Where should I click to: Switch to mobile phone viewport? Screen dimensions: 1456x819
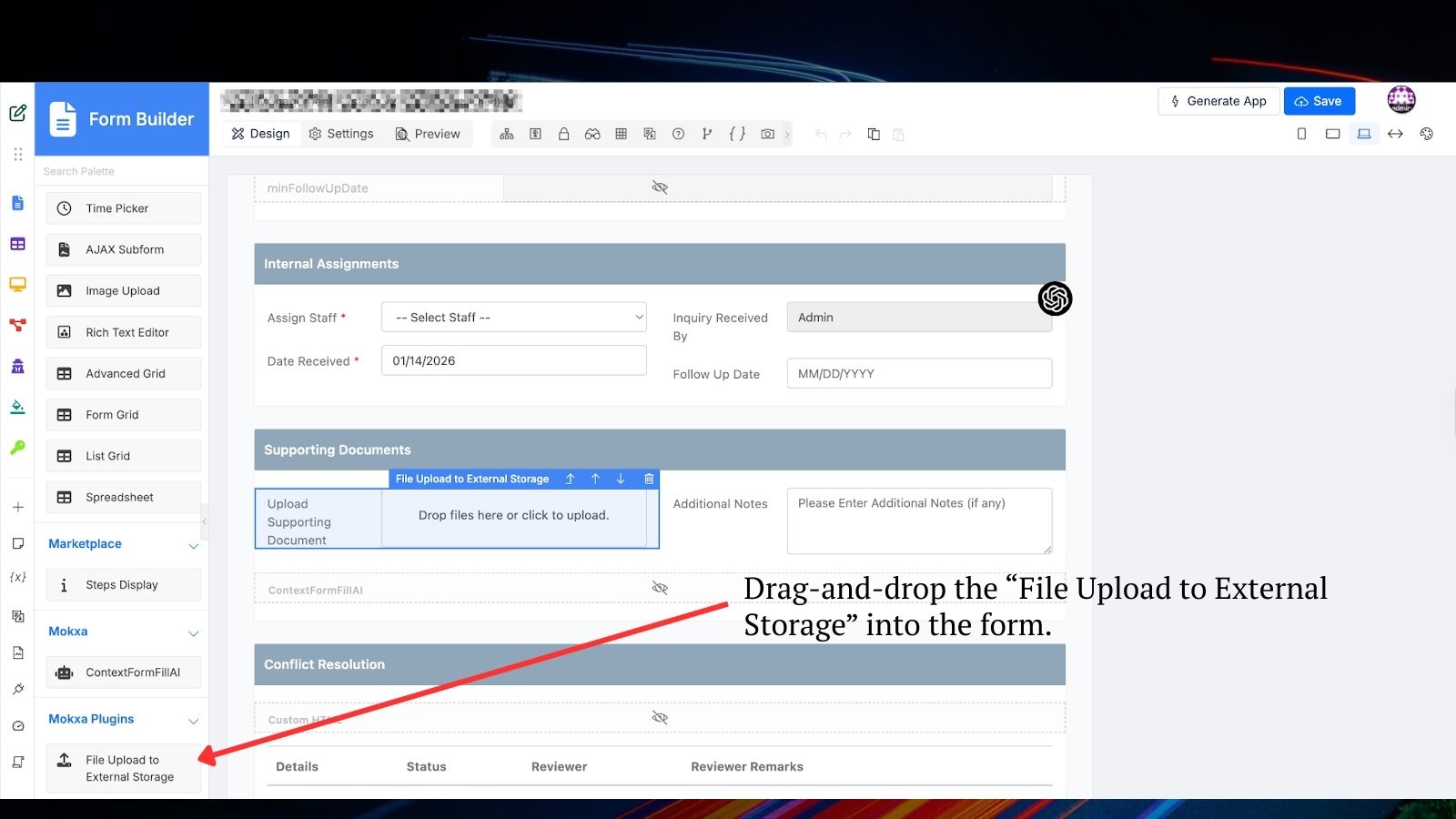pos(1301,134)
